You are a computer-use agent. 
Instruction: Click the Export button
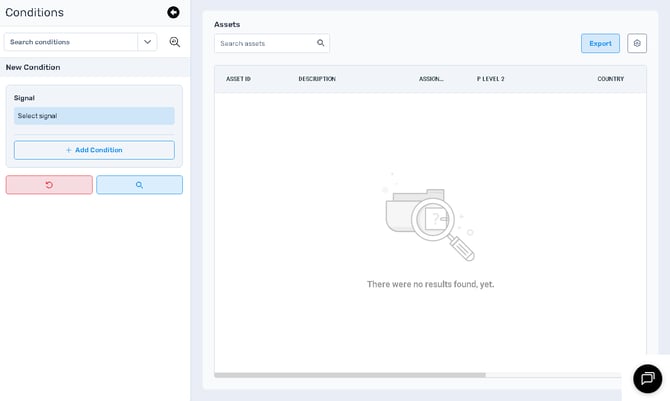click(600, 43)
